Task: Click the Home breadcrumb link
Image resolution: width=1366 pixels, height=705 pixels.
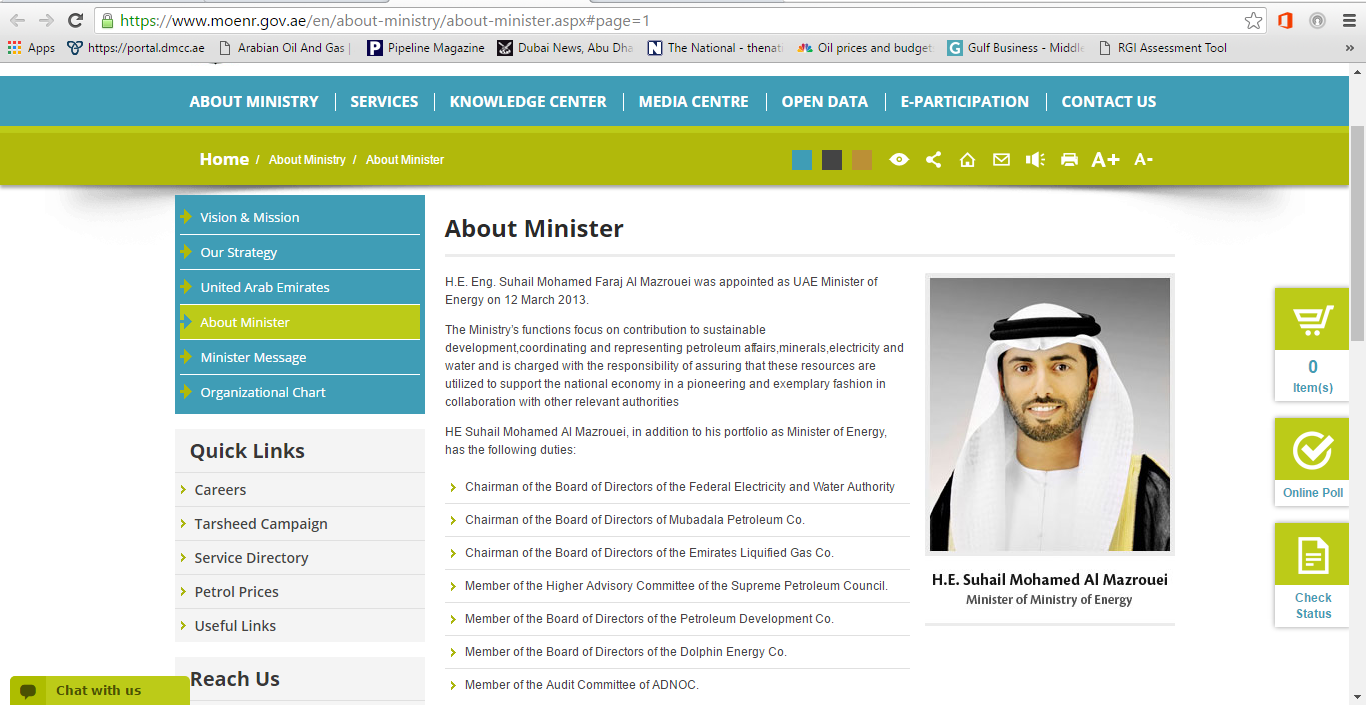Action: point(224,159)
